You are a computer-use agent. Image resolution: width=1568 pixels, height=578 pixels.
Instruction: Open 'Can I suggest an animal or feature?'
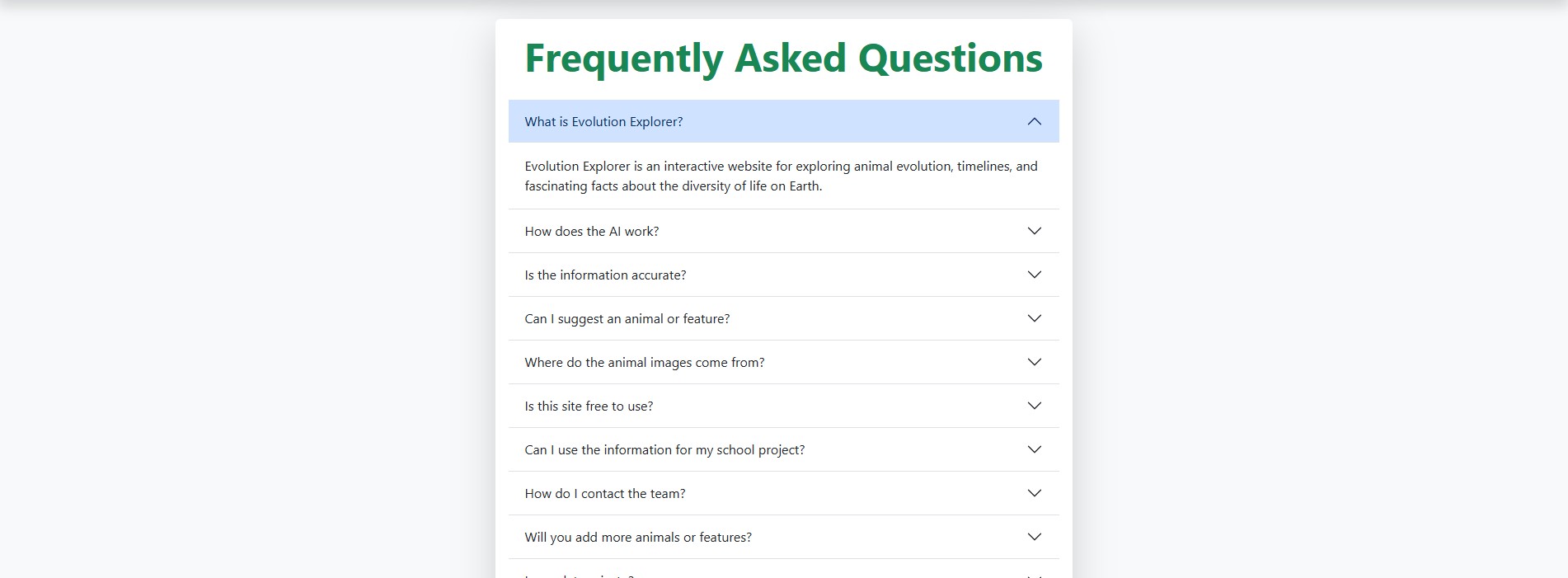(x=627, y=319)
